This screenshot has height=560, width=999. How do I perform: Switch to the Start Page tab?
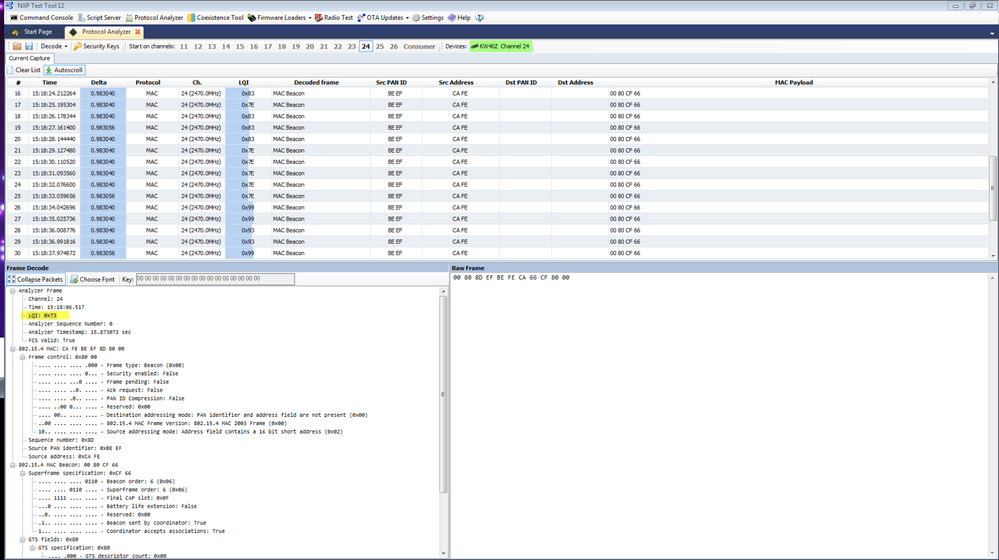click(32, 32)
